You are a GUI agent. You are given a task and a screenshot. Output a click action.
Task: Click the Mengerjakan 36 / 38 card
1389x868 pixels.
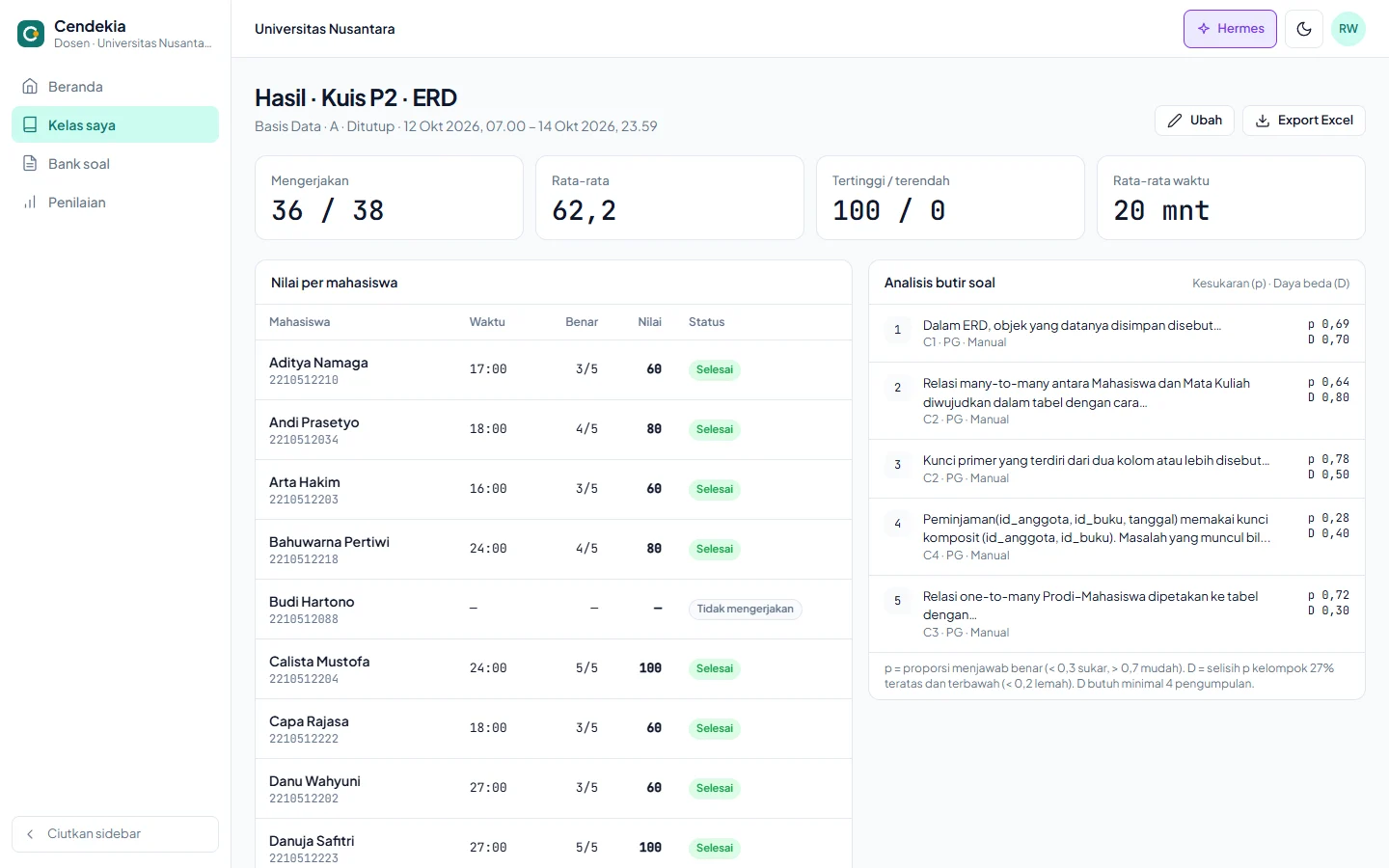point(389,198)
